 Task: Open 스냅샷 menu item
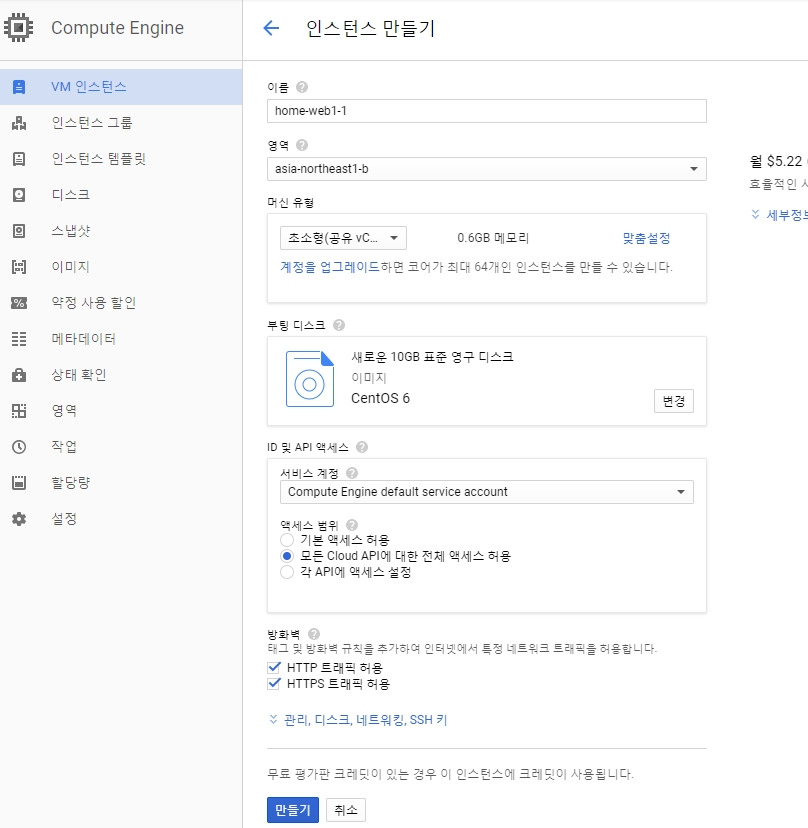[x=121, y=231]
